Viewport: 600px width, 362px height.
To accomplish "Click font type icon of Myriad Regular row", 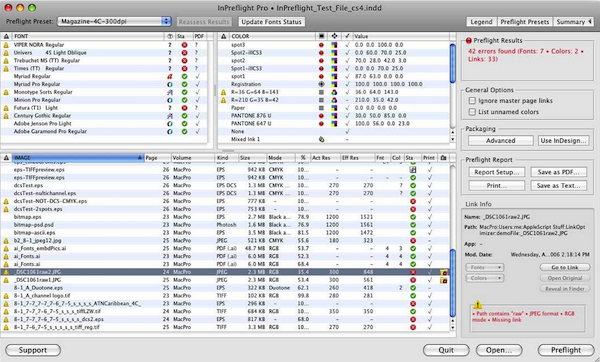I will pyautogui.click(x=170, y=76).
